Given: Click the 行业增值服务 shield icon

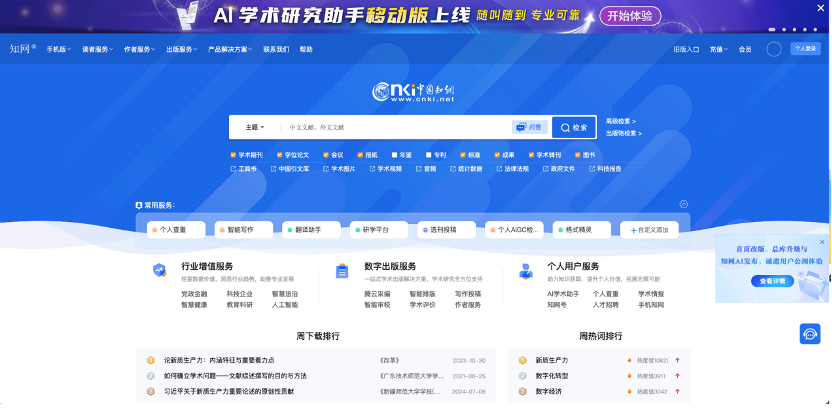Looking at the screenshot, I should (159, 270).
